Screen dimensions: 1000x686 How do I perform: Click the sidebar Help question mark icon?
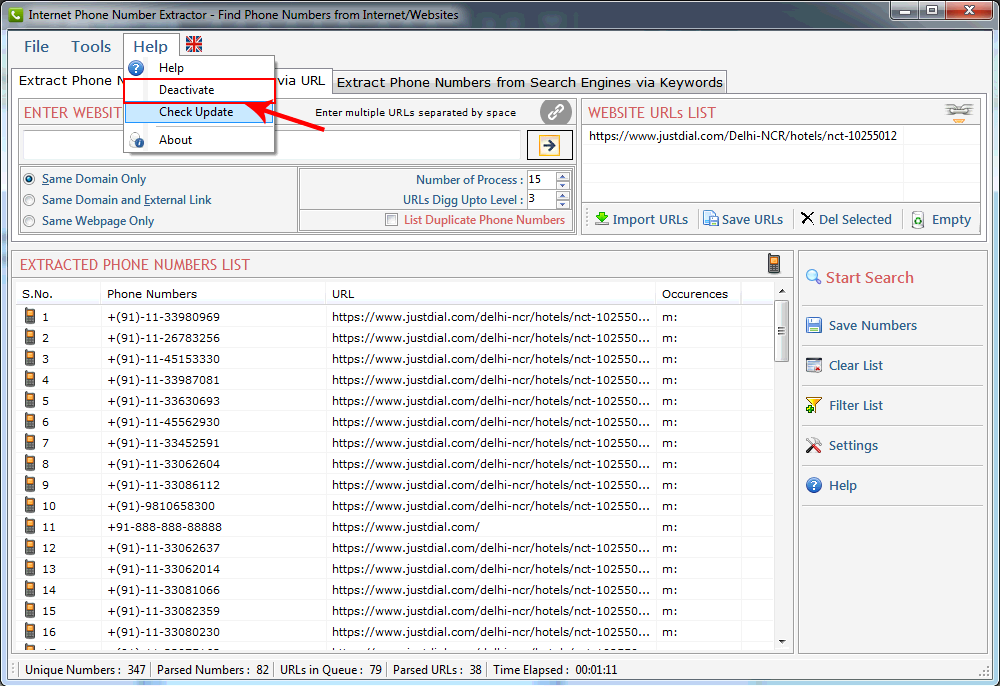click(814, 485)
